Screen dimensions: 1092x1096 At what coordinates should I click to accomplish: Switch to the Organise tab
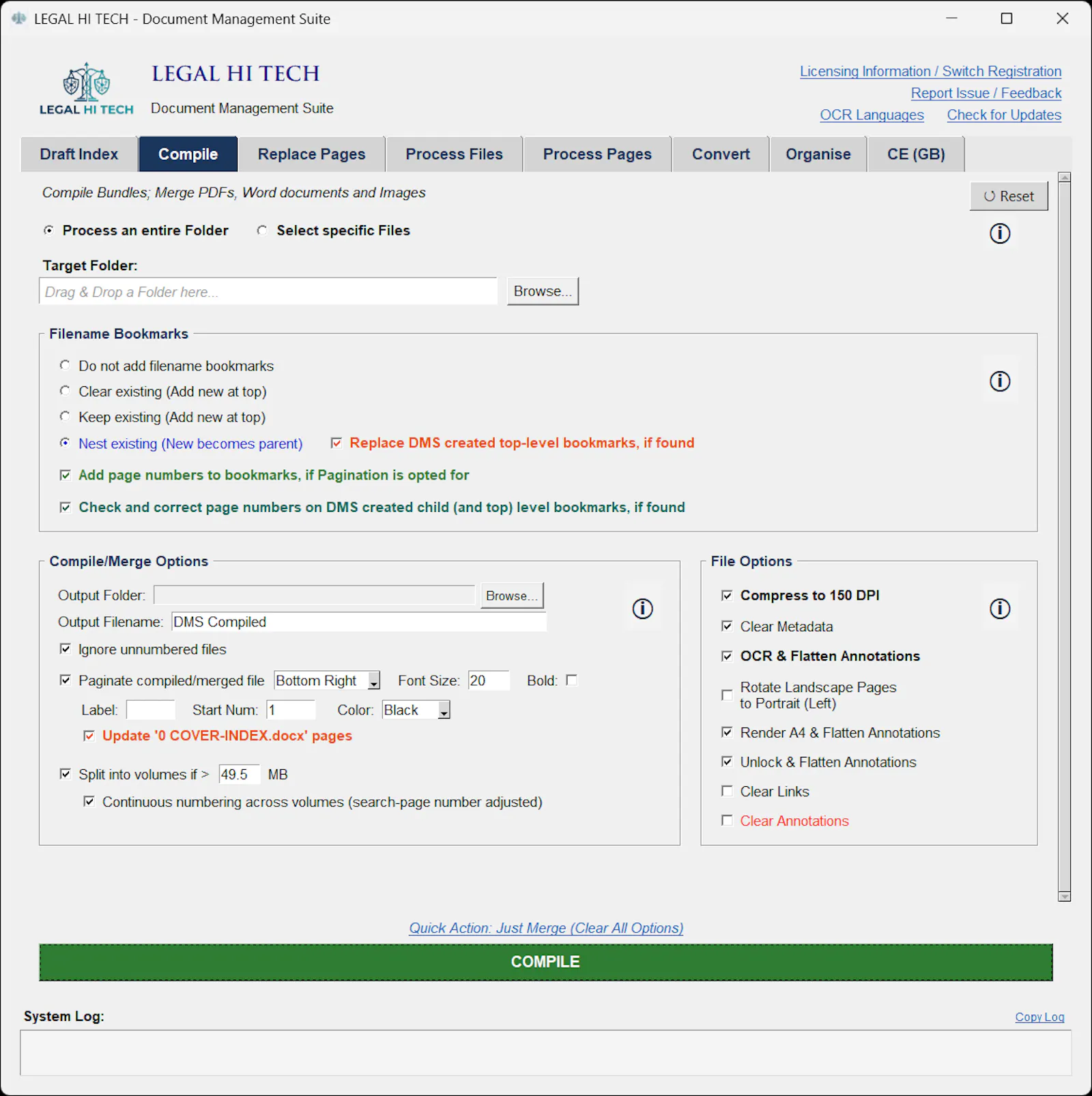pyautogui.click(x=818, y=154)
